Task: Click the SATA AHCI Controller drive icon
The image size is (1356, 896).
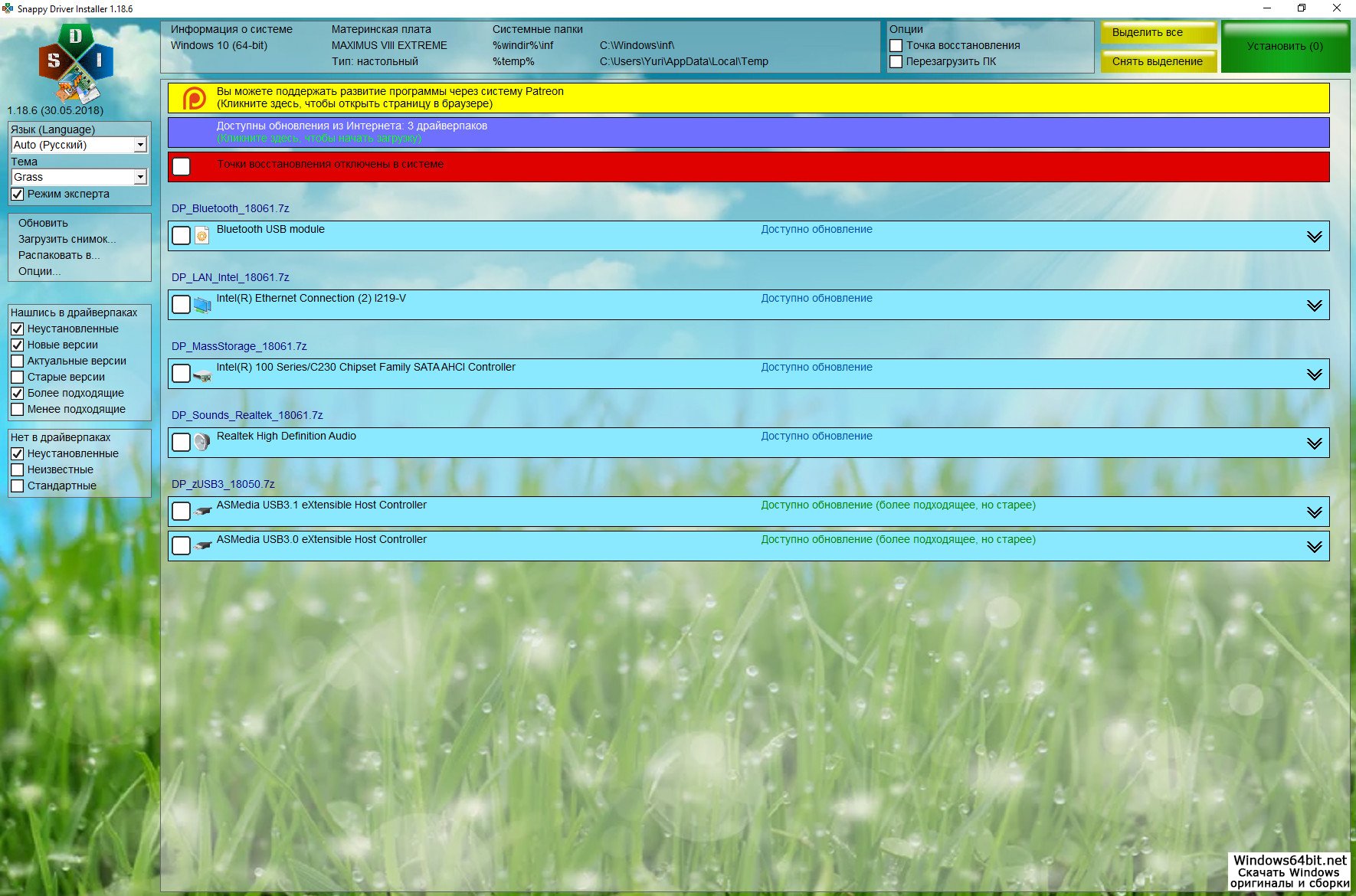Action: pos(201,374)
